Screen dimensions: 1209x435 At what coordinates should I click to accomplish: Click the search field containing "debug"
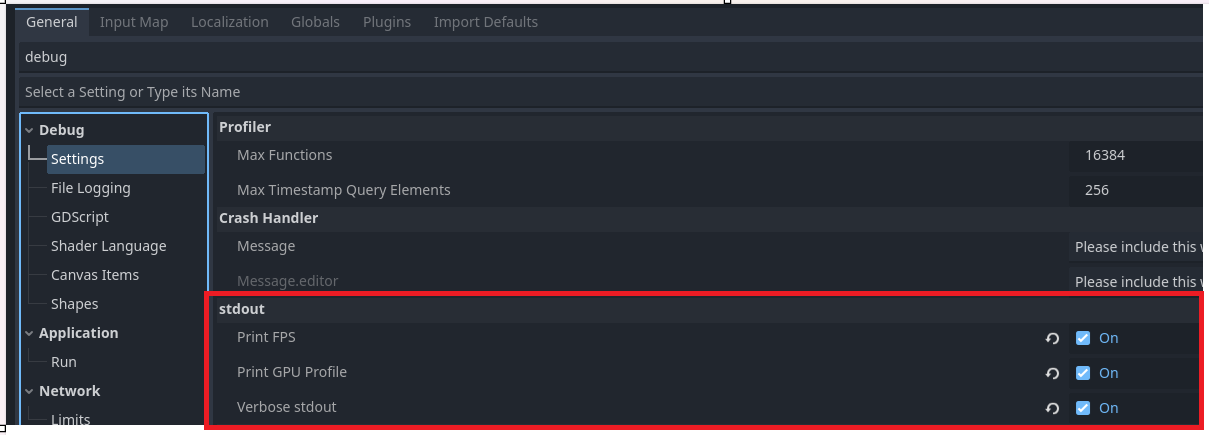tap(600, 57)
